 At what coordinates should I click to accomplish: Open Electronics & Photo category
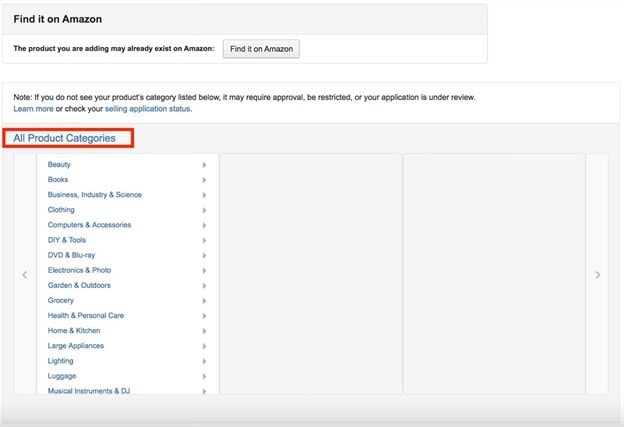click(x=80, y=270)
